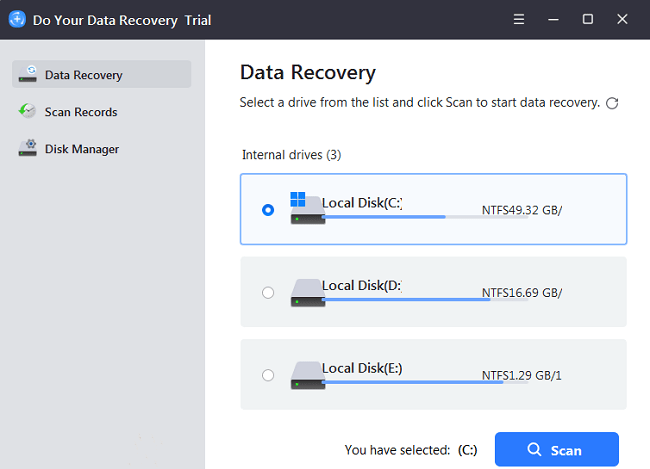Click the Local Disk (C:) Windows drive icon
Viewport: 650px width, 469px height.
click(x=306, y=210)
